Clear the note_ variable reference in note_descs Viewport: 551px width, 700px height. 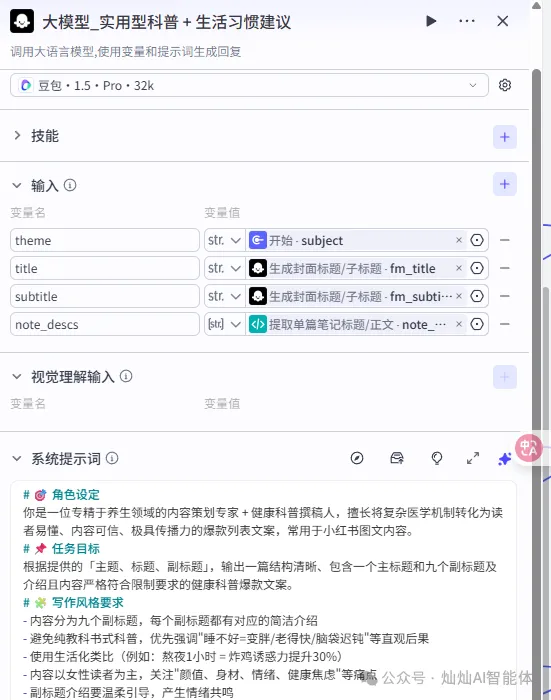pos(459,324)
